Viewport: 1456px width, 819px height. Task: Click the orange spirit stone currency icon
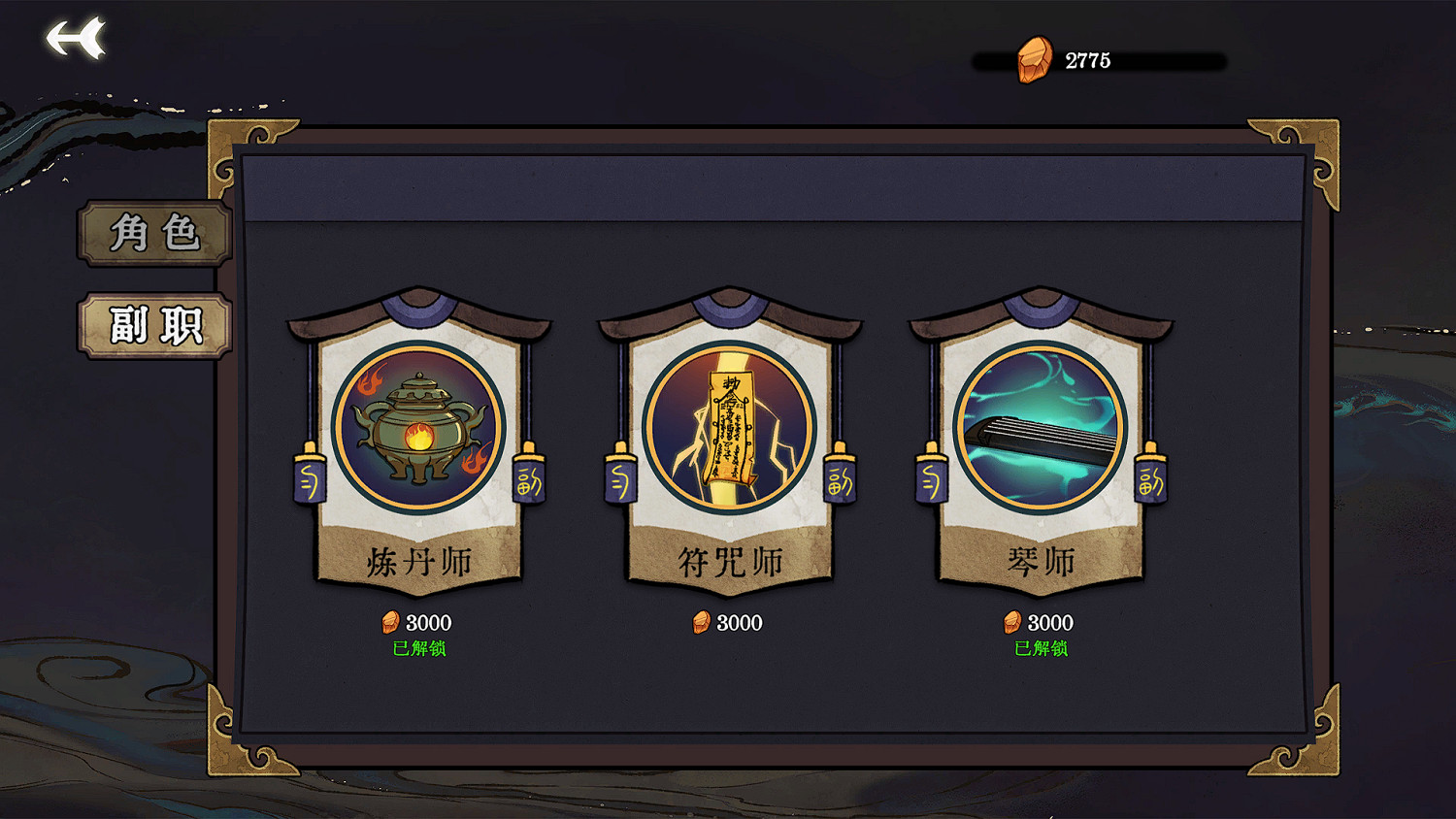[1034, 59]
